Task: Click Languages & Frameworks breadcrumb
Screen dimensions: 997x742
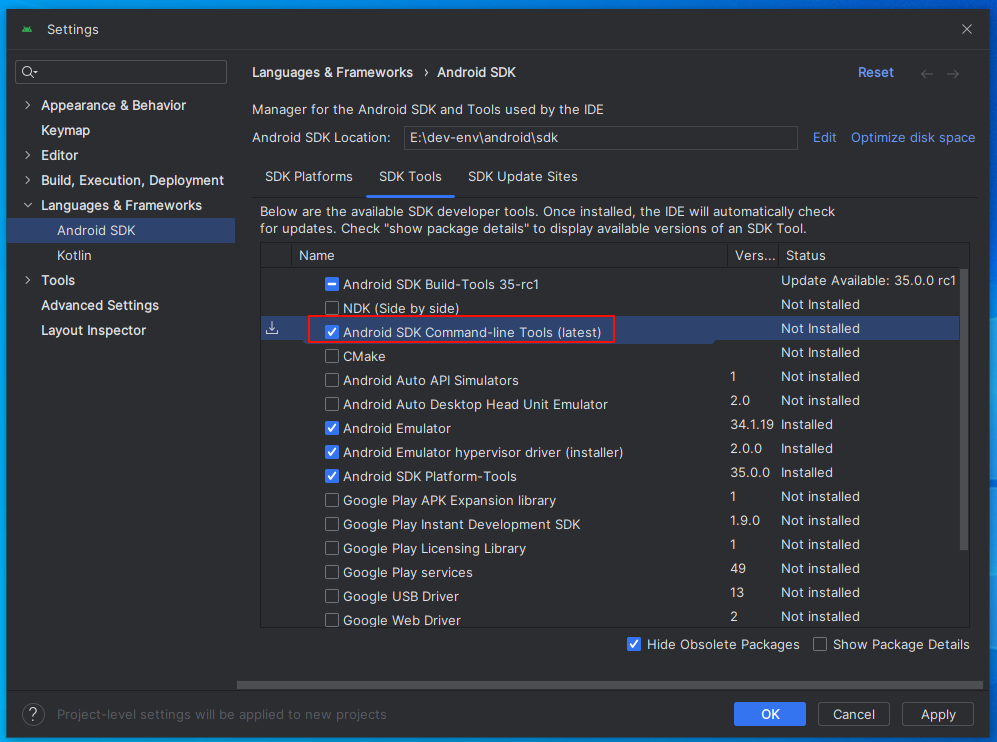Action: tap(333, 72)
